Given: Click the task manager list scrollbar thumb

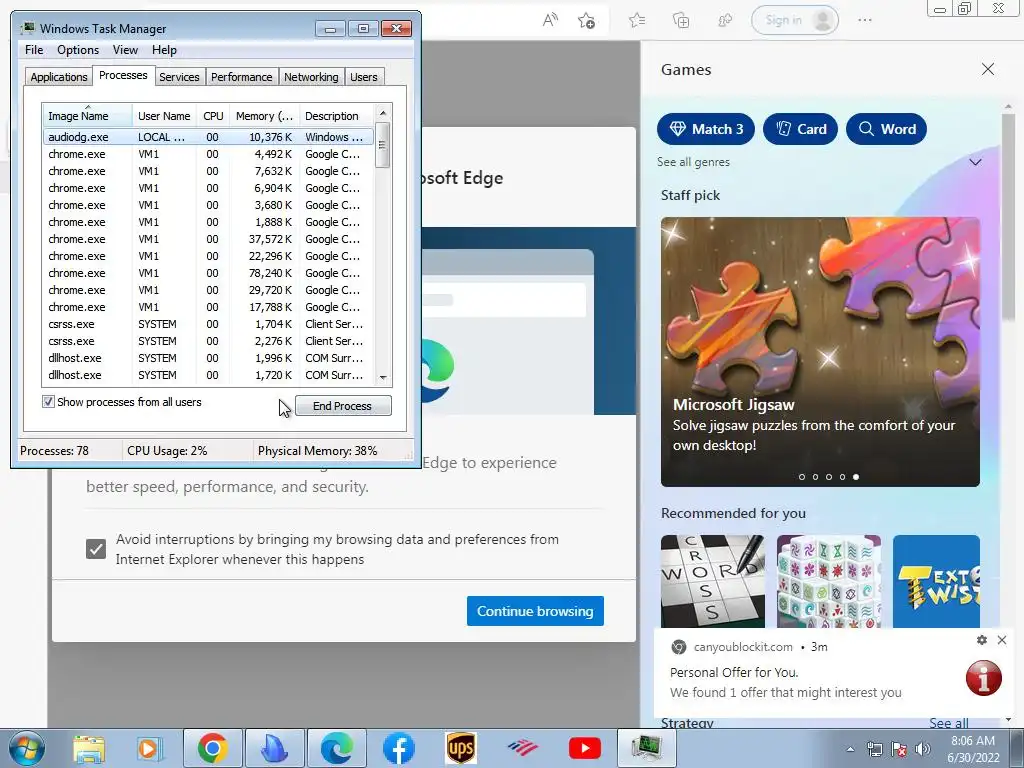Looking at the screenshot, I should [383, 144].
